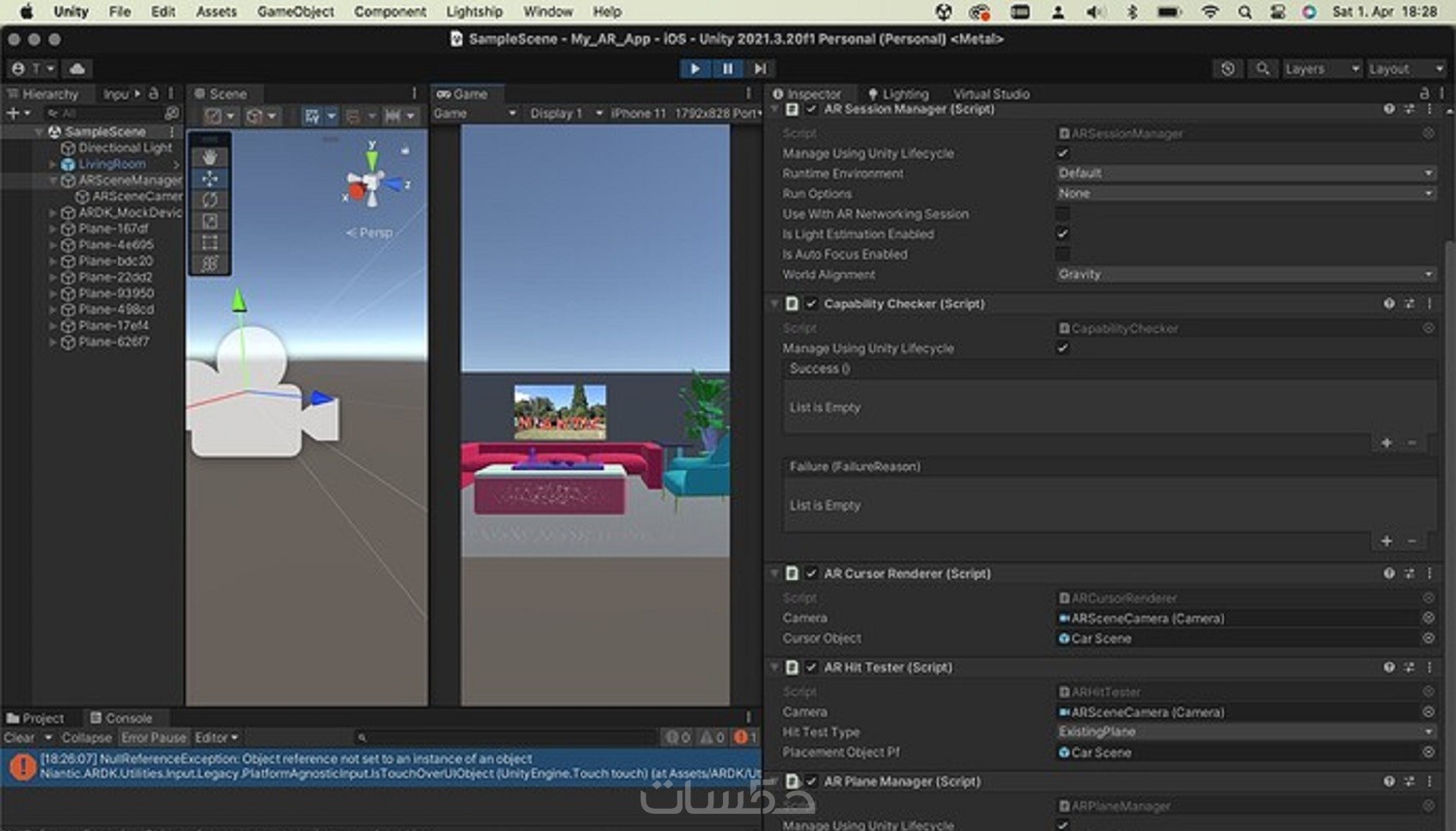
Task: Select the Scale tool in Scene
Action: click(210, 221)
